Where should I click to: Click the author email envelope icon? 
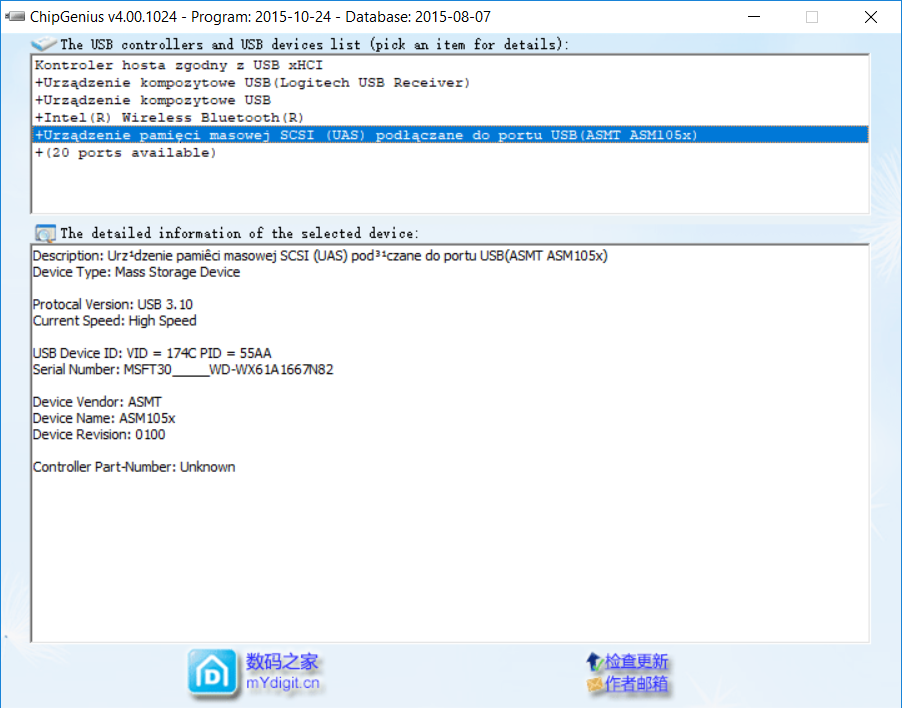(x=594, y=684)
